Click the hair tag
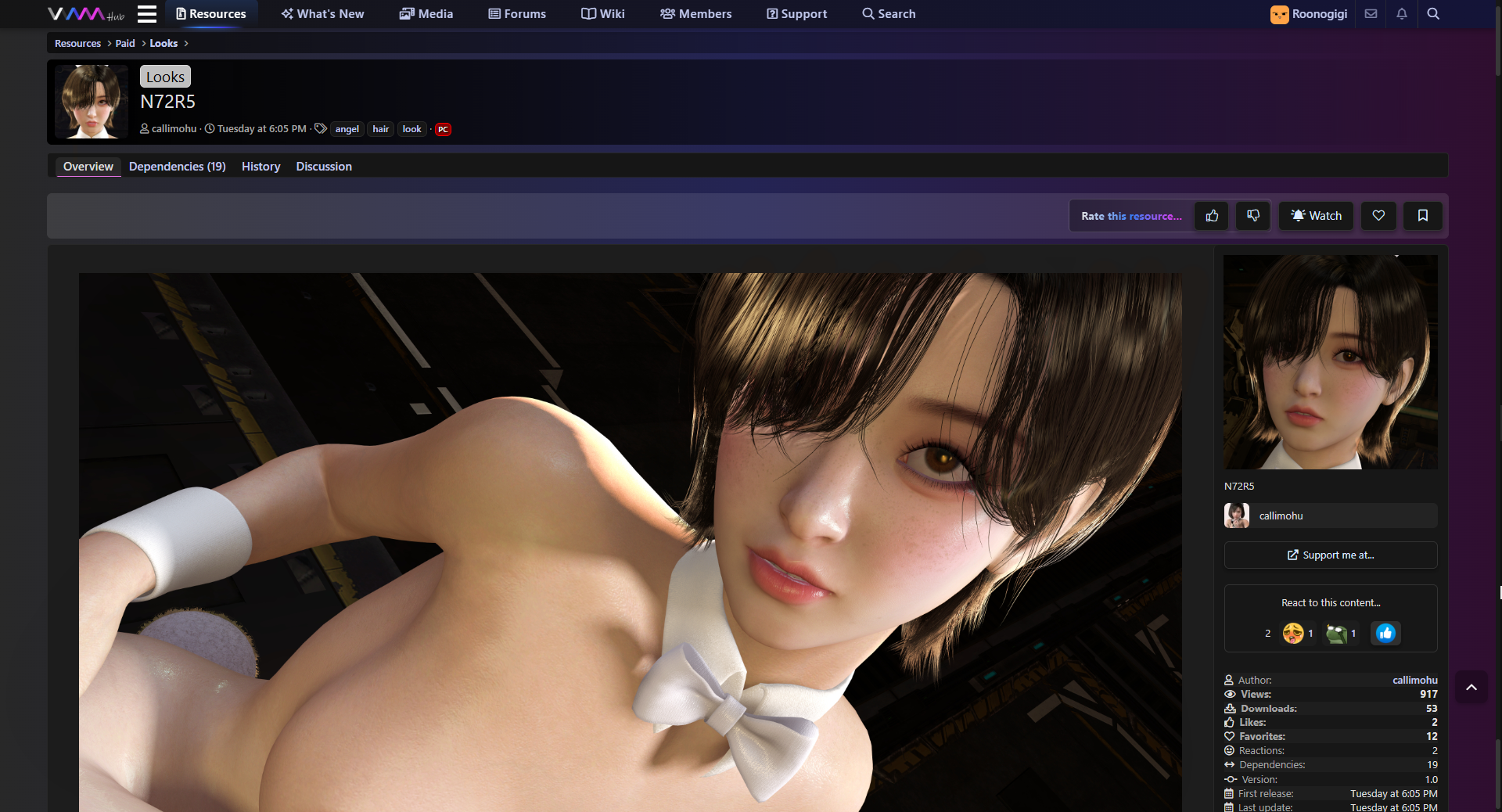The image size is (1502, 812). (x=381, y=130)
